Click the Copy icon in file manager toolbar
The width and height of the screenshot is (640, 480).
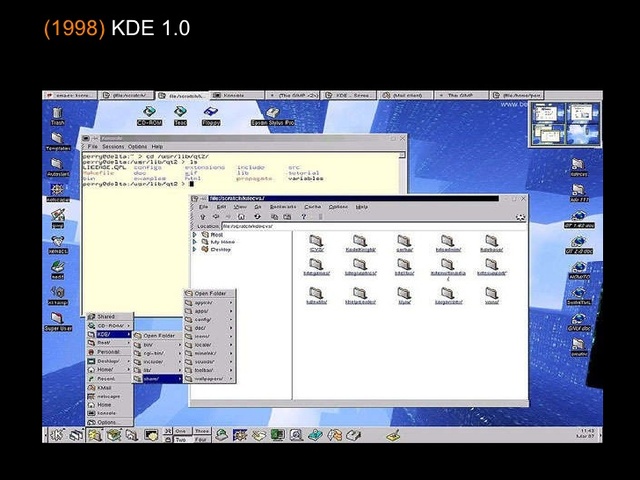[274, 217]
